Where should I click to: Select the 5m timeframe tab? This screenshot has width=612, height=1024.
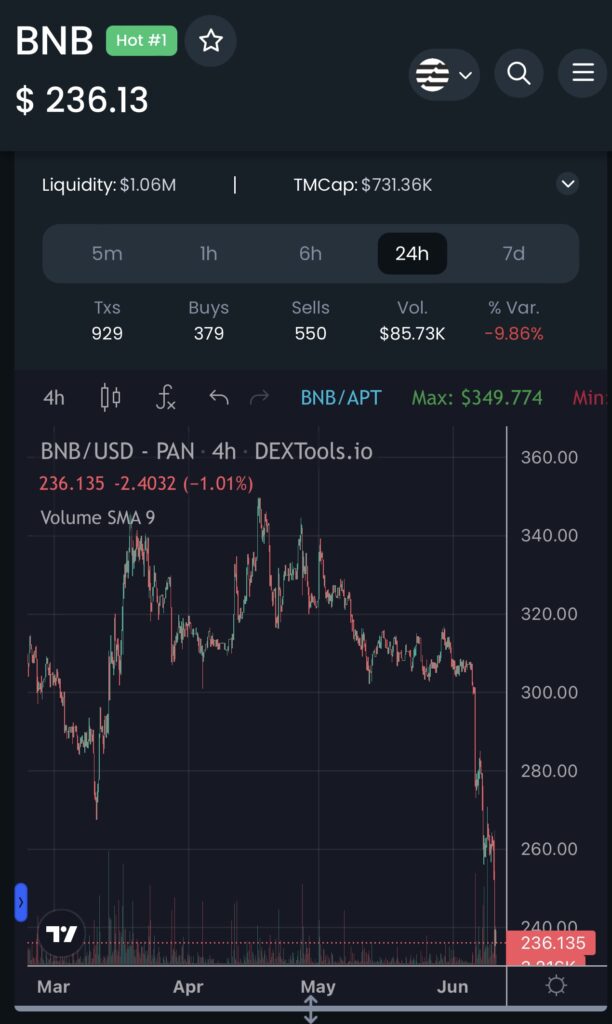(107, 253)
